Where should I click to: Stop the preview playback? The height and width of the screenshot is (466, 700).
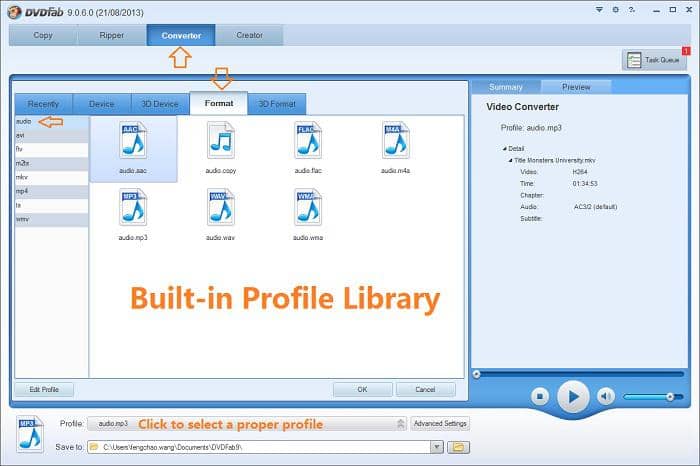point(540,396)
